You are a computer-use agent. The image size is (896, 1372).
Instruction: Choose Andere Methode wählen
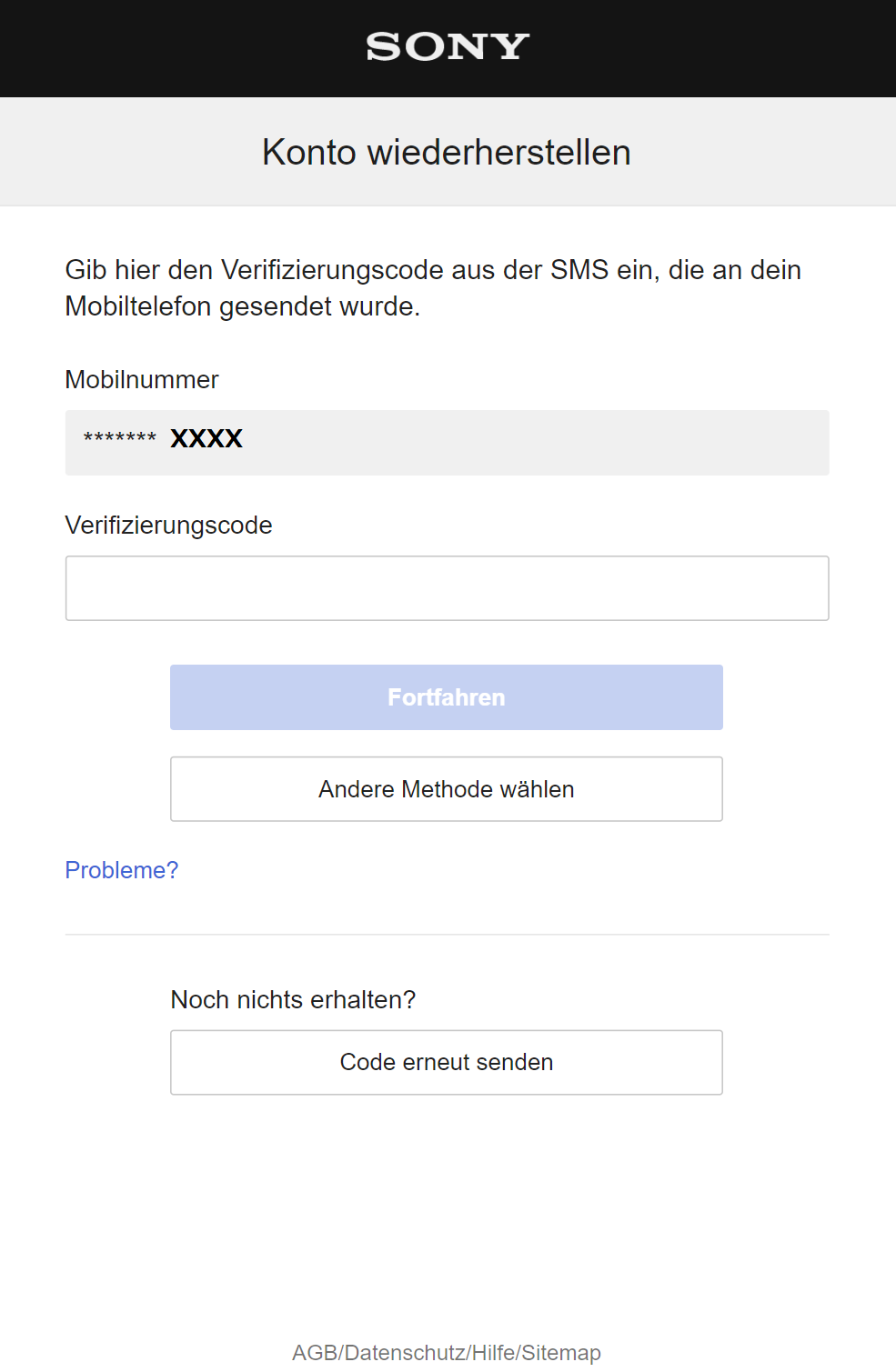click(447, 789)
